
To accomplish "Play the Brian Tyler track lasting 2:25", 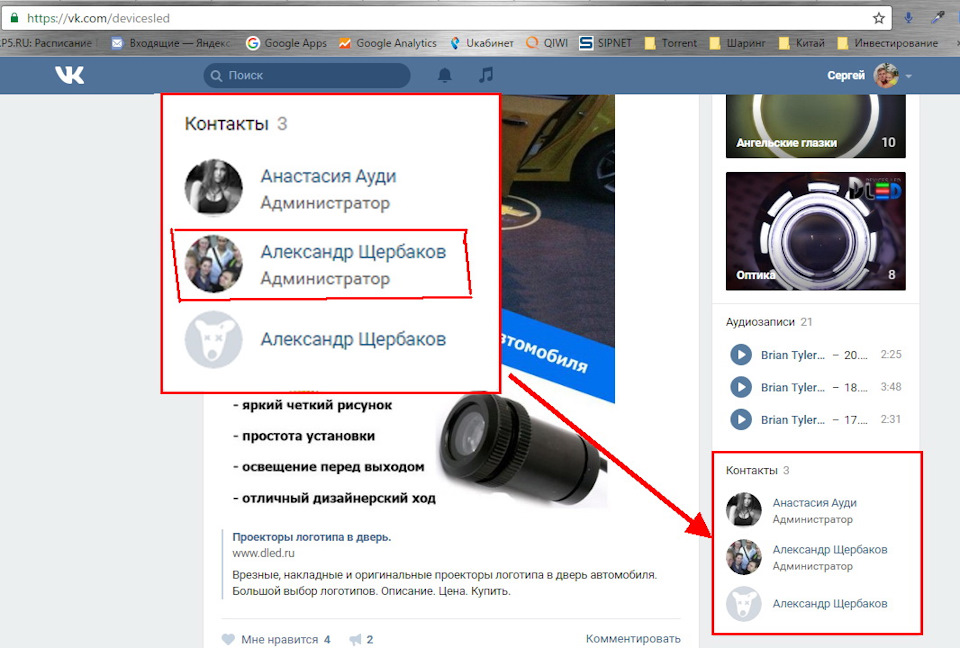I will (740, 355).
